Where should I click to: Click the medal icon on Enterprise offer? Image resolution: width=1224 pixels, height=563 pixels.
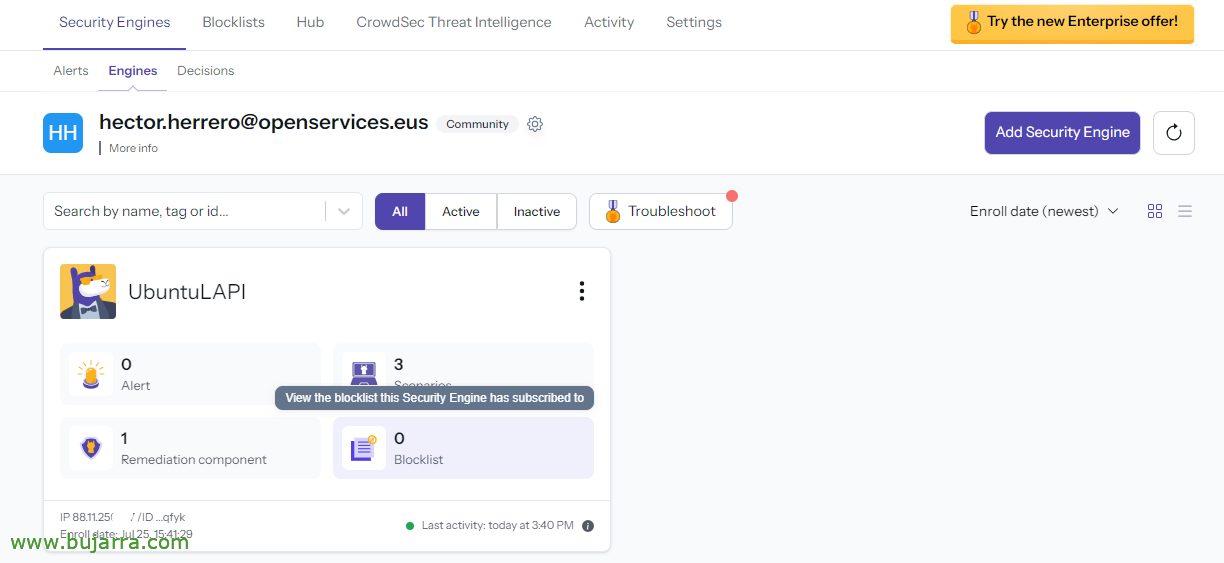(x=973, y=22)
